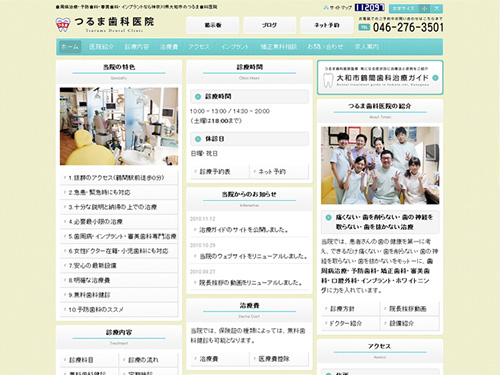Screen dimensions: 500x375
Task: Click the round bullet icon beside 休診日
Action: tap(198, 139)
